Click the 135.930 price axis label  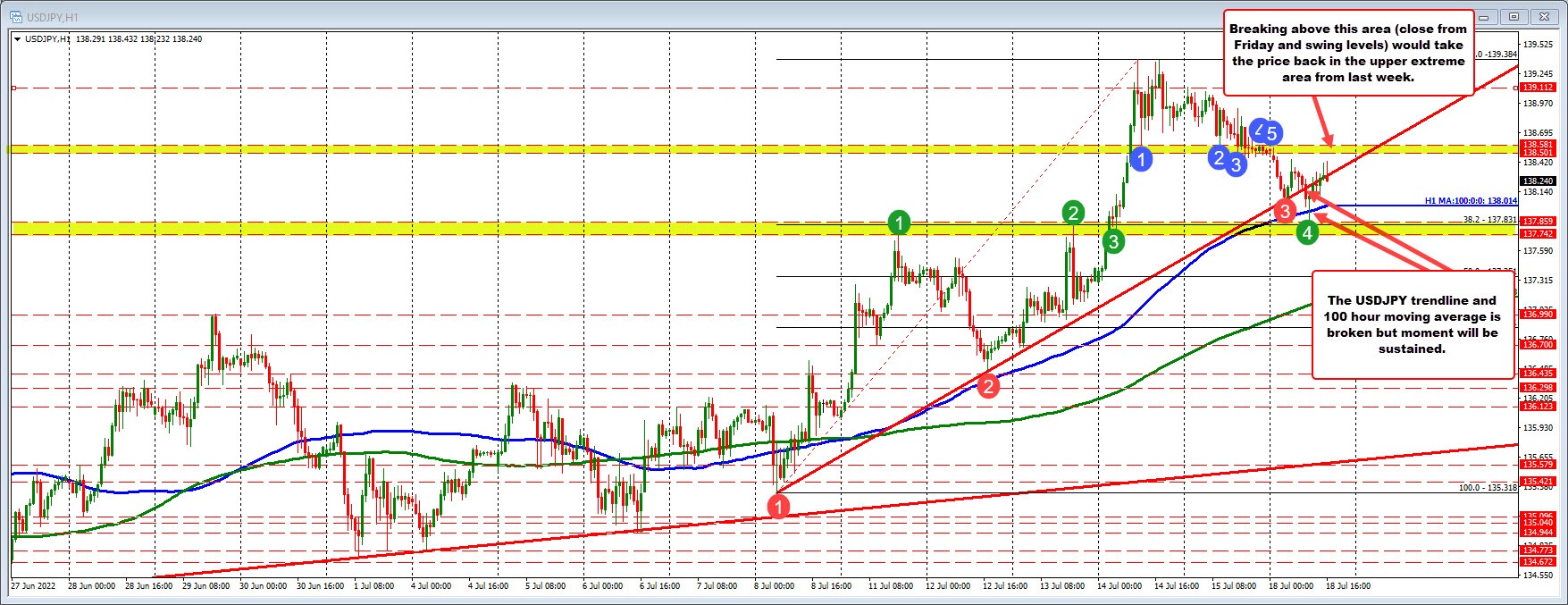tap(1539, 428)
